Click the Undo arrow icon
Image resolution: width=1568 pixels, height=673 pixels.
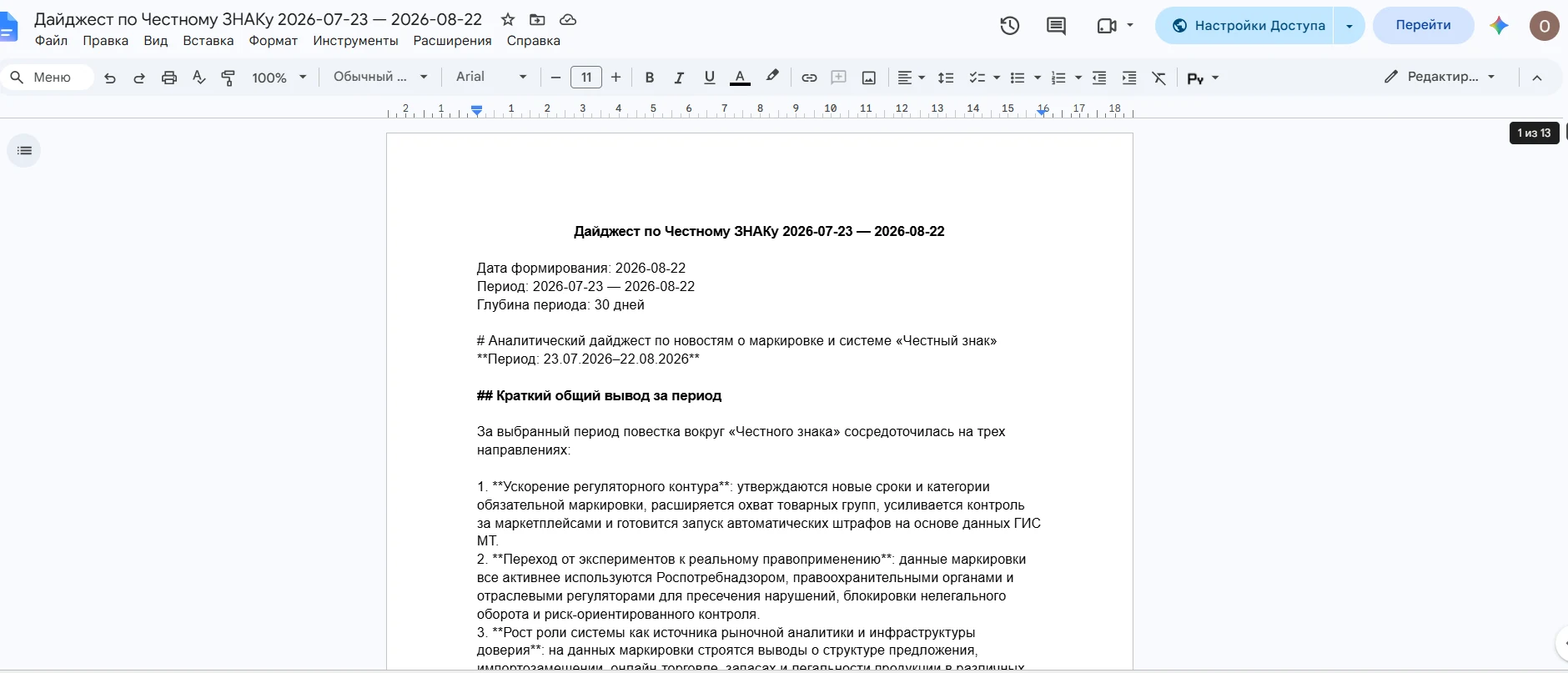tap(109, 78)
